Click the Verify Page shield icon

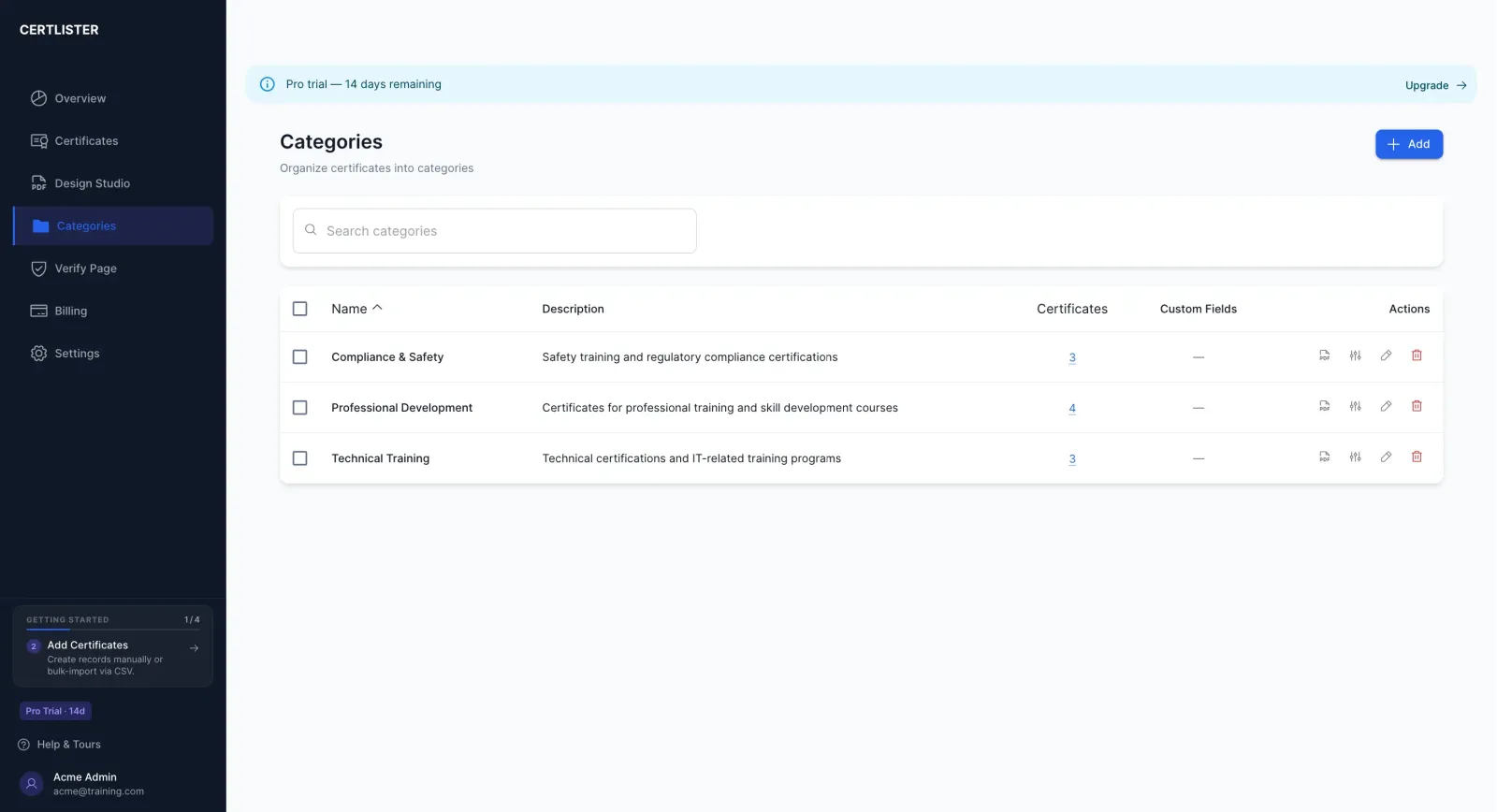(x=38, y=268)
